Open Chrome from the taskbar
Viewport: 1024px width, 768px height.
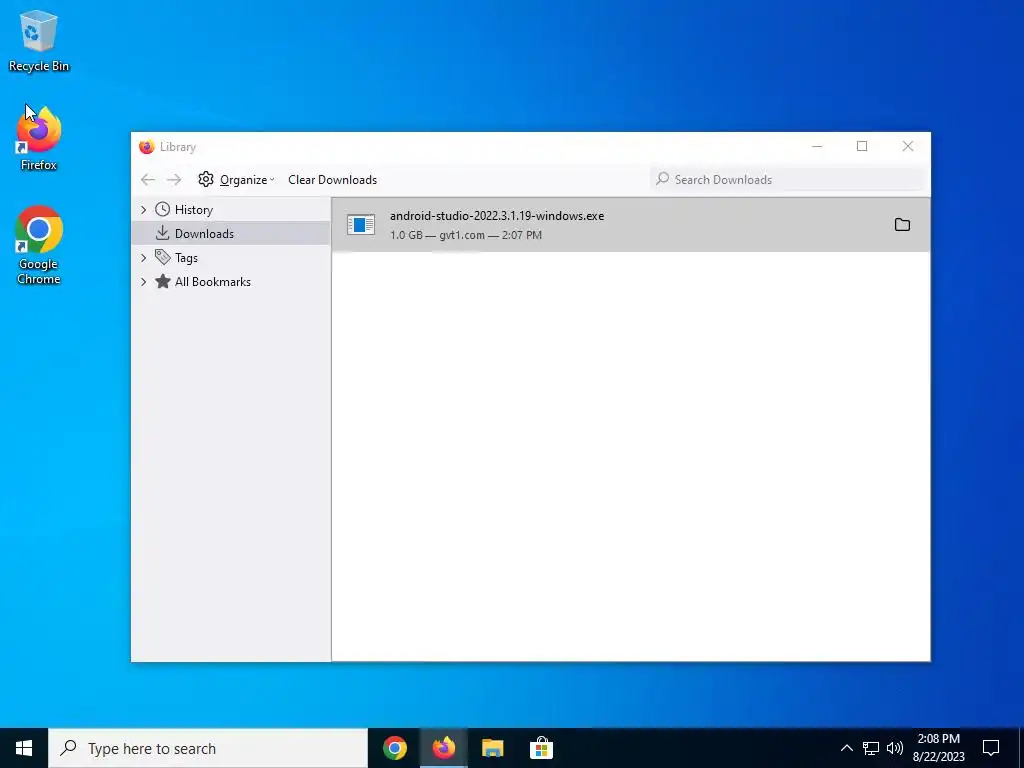(x=395, y=748)
